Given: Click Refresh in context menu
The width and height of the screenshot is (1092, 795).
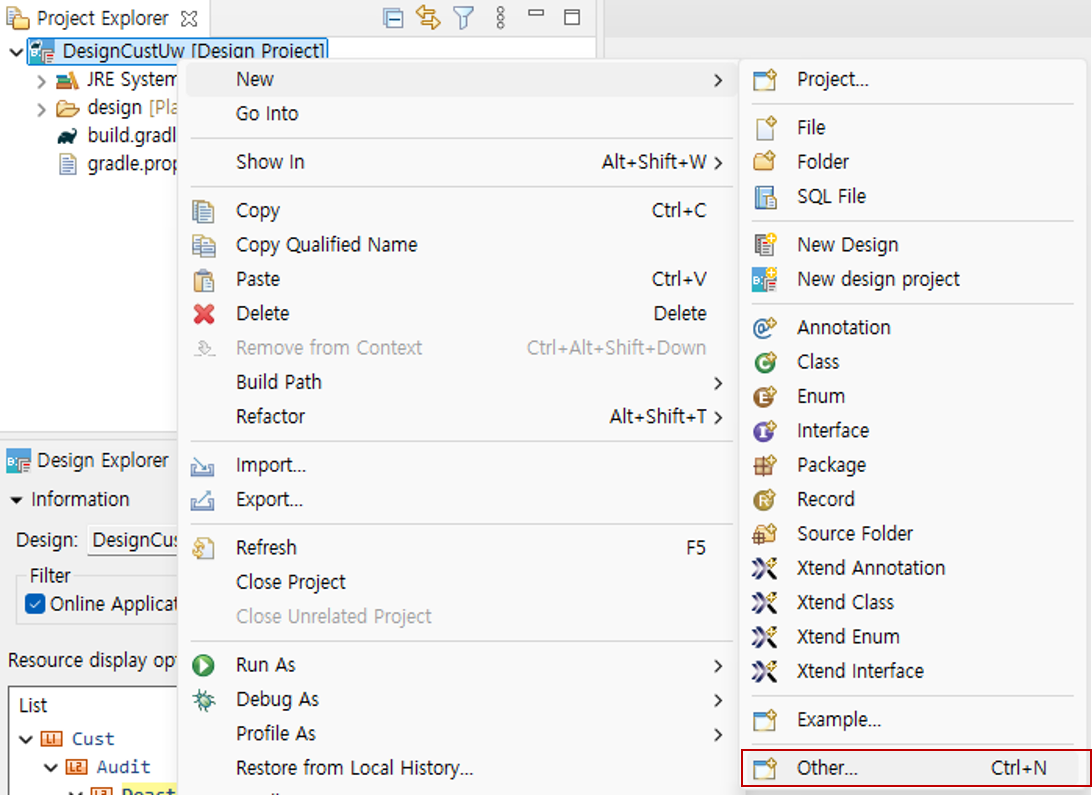Looking at the screenshot, I should 266,548.
